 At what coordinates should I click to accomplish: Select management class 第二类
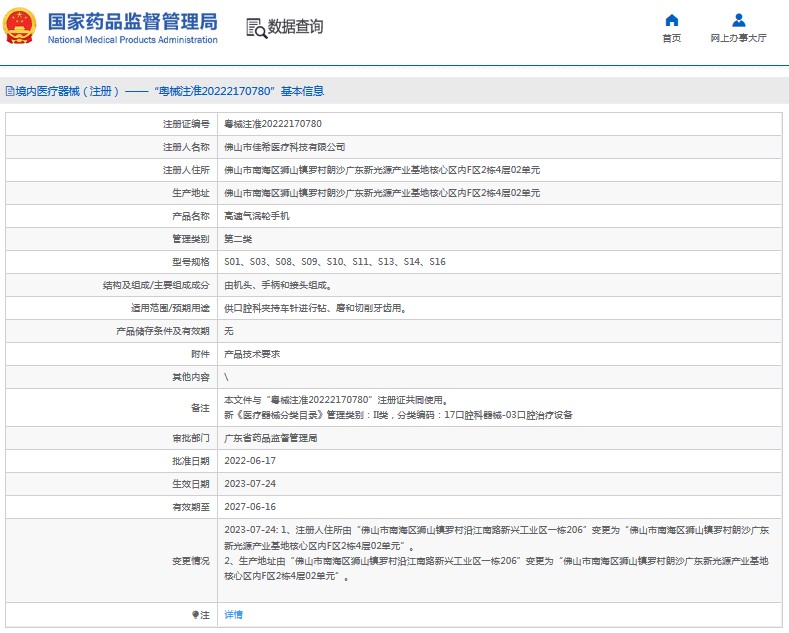[238, 239]
